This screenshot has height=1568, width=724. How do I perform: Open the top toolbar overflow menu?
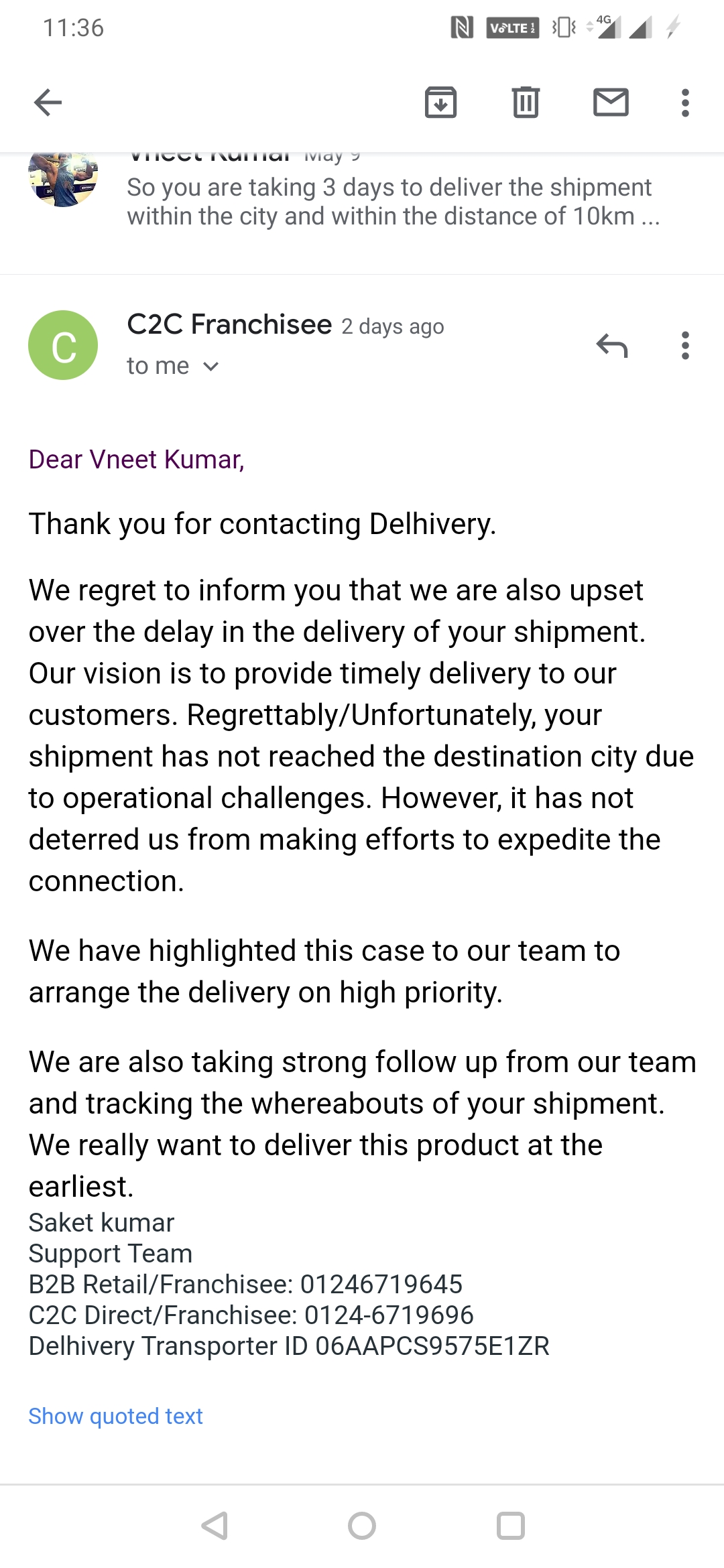[684, 103]
